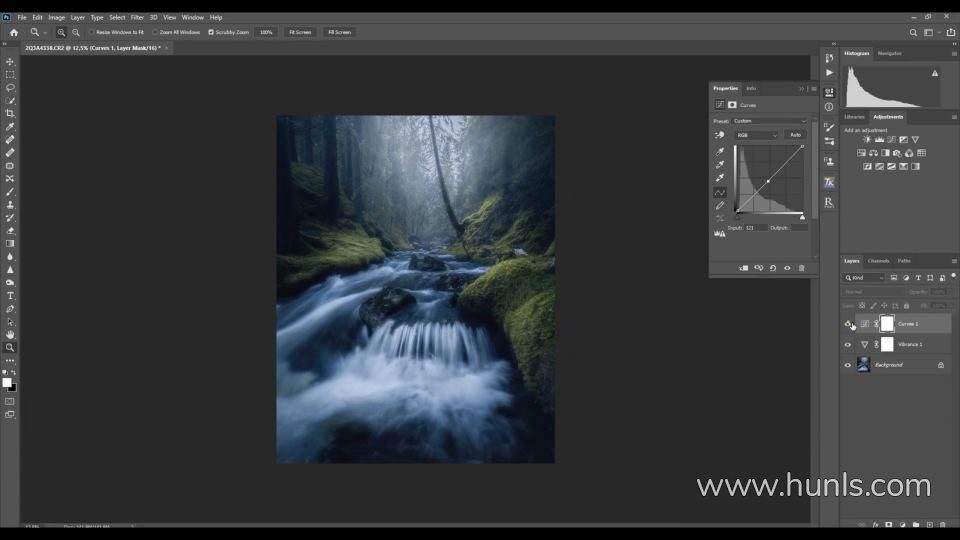960x540 pixels.
Task: Click the TK panel icon
Action: click(x=828, y=183)
